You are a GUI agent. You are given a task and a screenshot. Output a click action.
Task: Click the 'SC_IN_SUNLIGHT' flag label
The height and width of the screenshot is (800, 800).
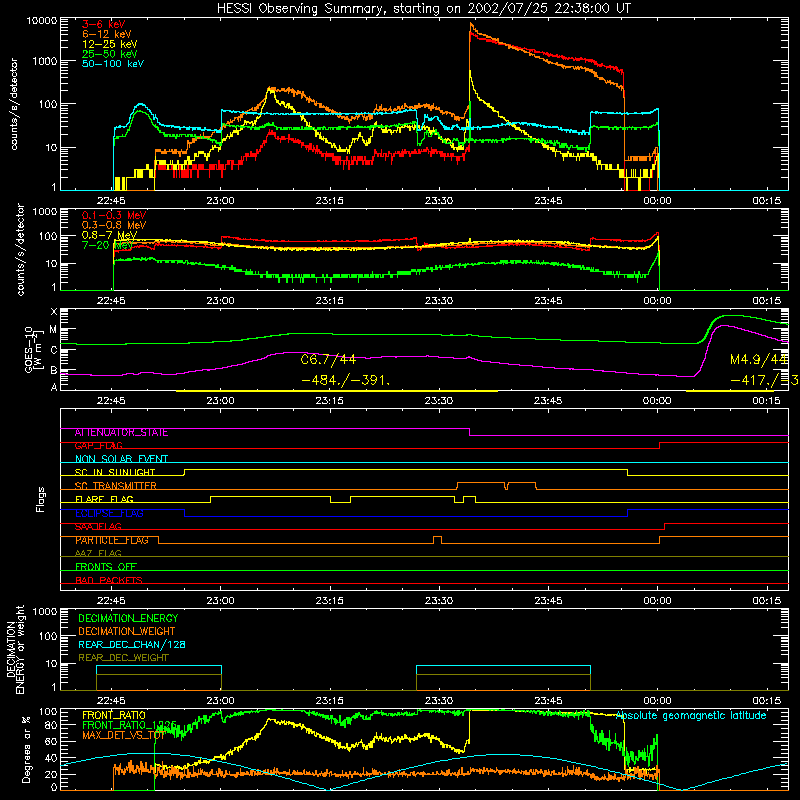click(x=115, y=472)
